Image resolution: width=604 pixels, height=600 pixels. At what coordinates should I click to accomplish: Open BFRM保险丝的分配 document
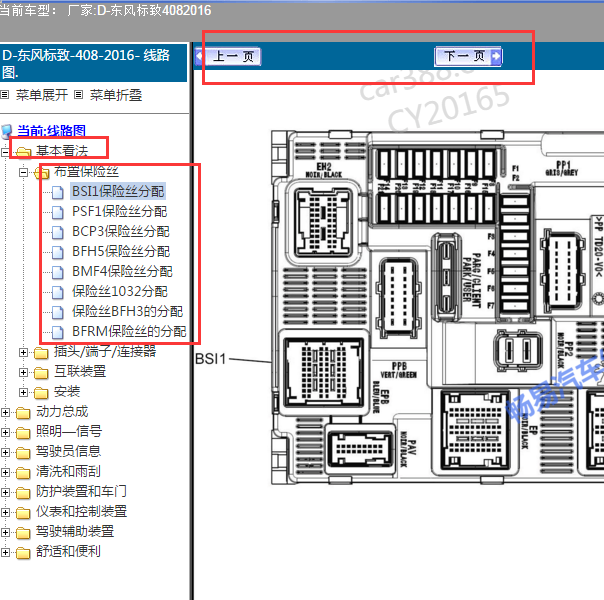pos(129,331)
